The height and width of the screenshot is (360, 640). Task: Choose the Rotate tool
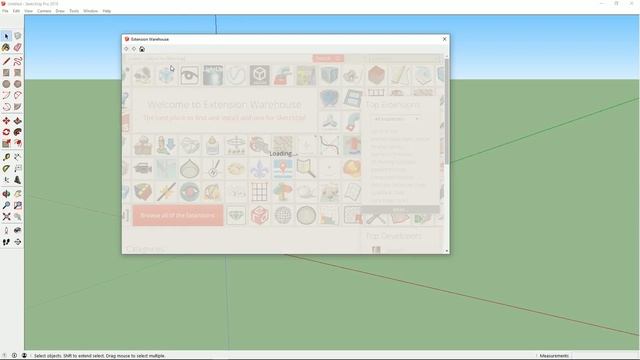[x=6, y=132]
